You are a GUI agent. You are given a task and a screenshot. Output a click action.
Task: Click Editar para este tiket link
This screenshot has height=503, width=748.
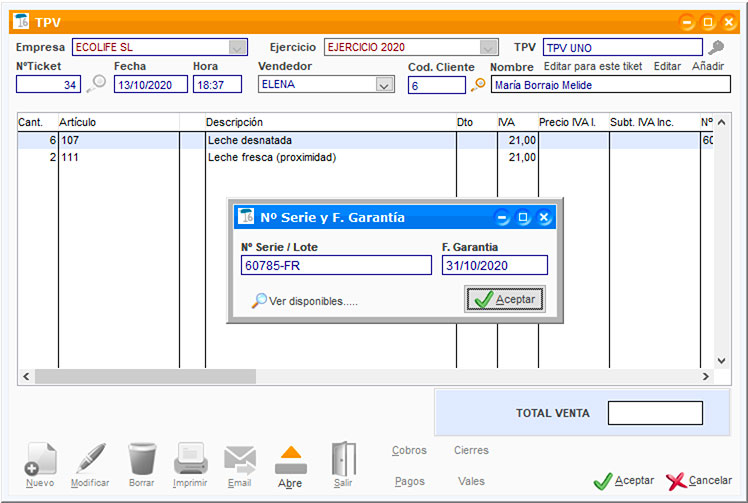tap(593, 66)
